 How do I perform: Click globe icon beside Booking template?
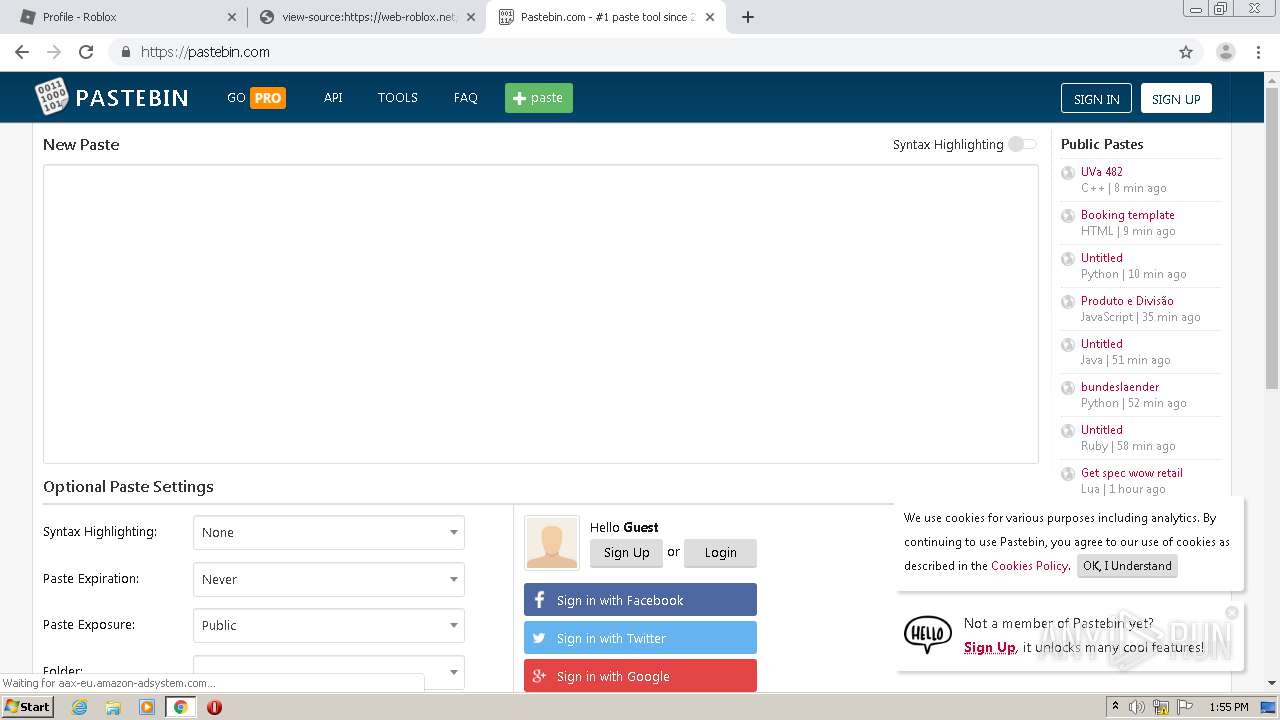pyautogui.click(x=1068, y=216)
